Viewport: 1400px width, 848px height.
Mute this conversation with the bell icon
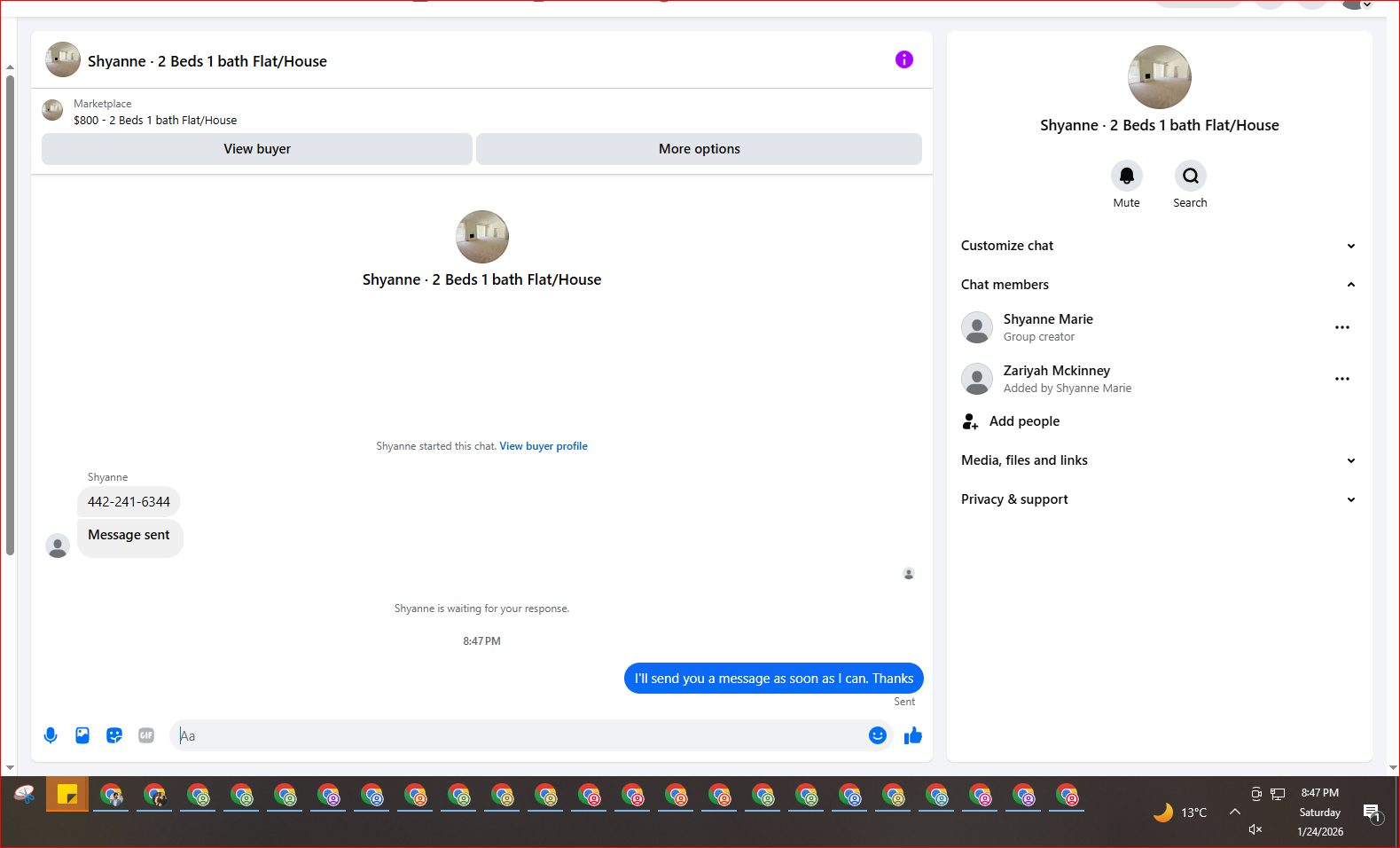point(1127,176)
